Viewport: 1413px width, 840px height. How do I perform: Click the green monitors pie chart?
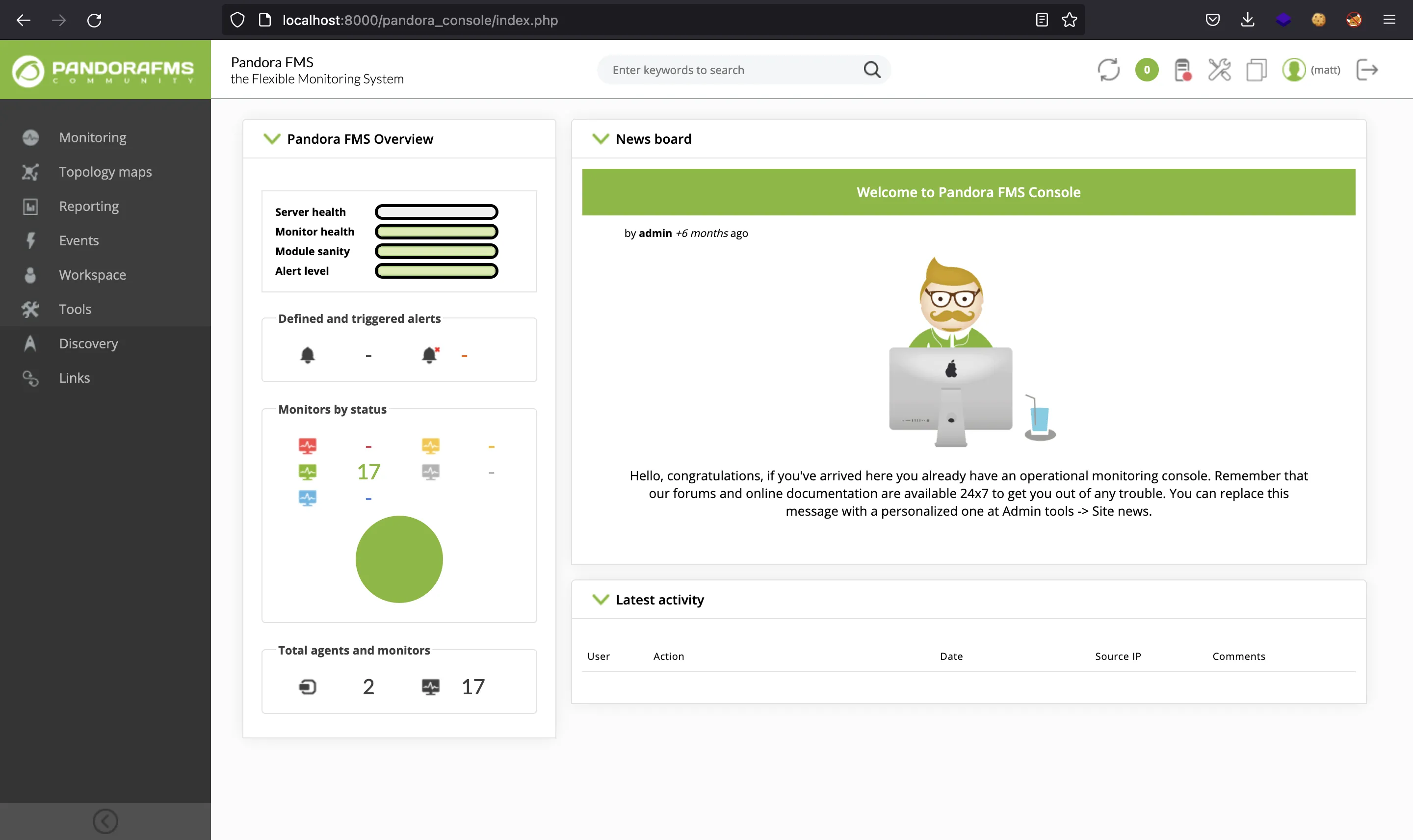(x=399, y=559)
